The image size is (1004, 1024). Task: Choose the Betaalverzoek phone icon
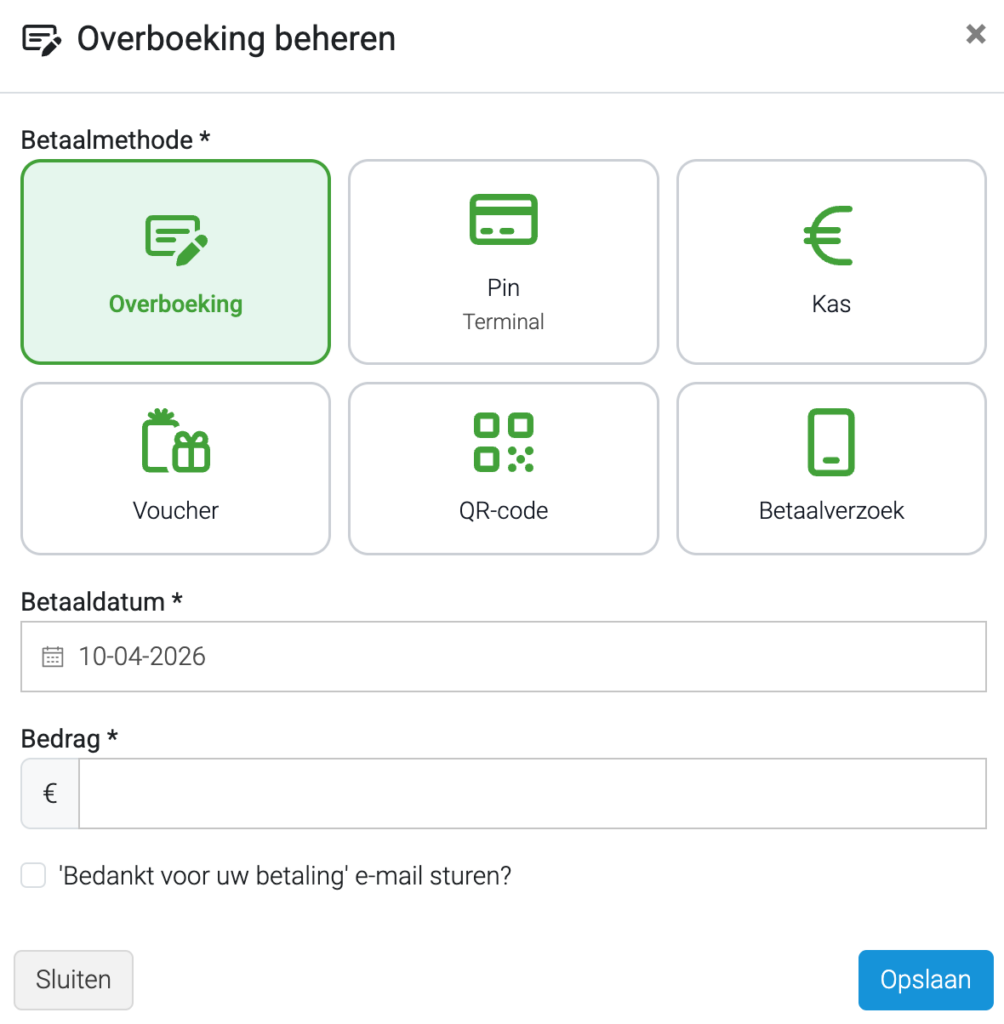[x=831, y=442]
